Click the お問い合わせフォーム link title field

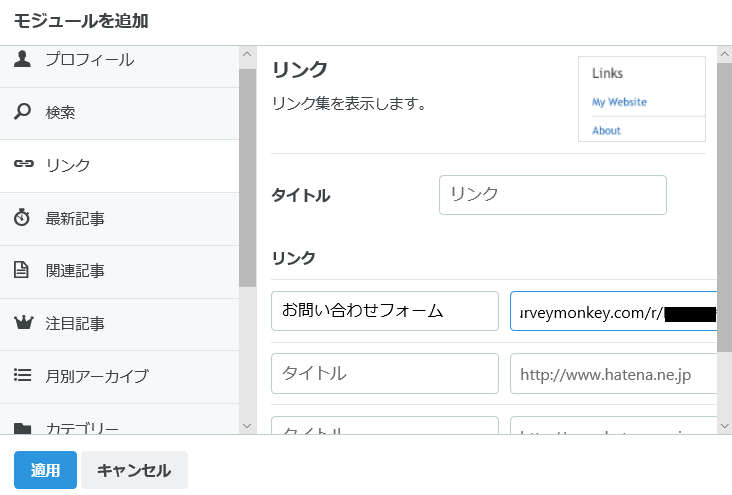(x=385, y=311)
